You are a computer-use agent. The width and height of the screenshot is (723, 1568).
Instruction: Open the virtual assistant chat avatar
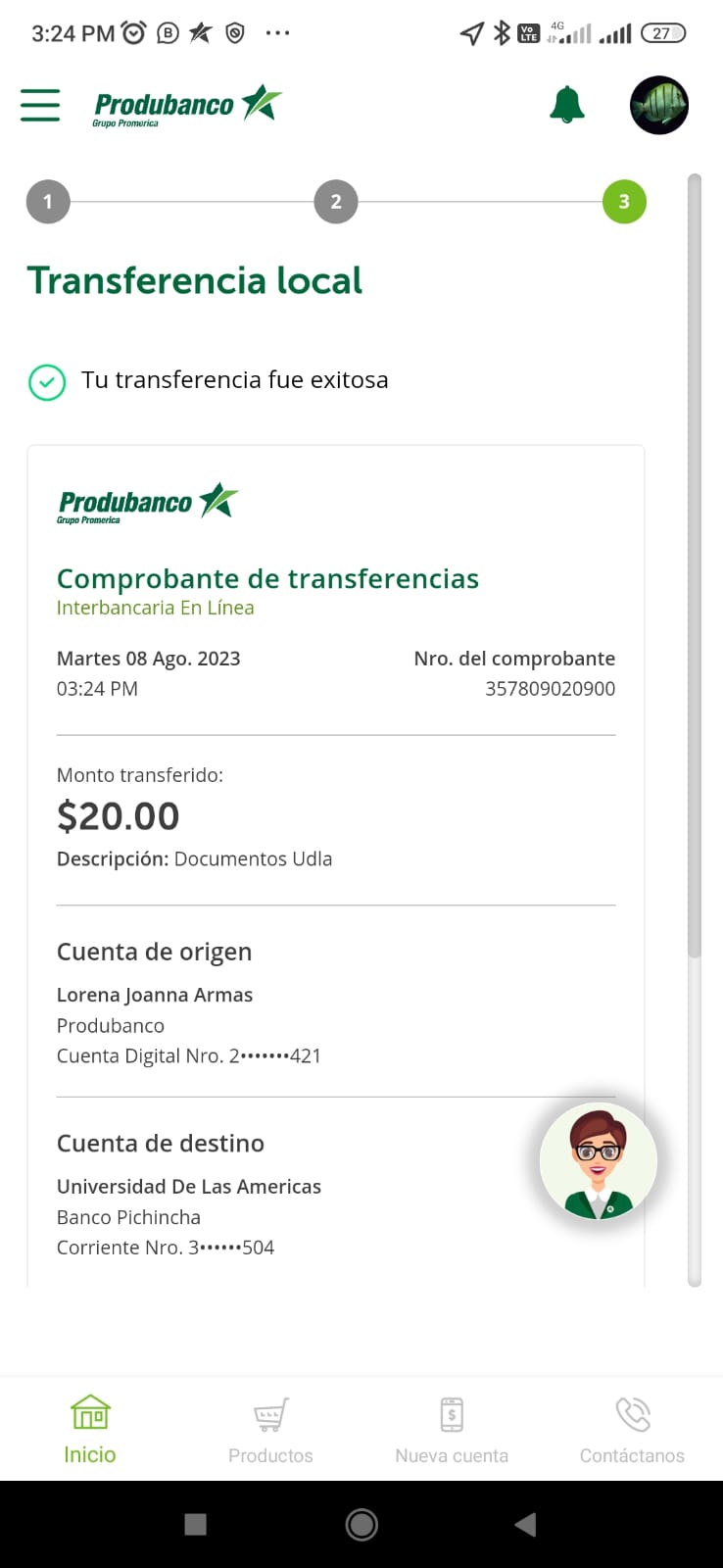(598, 1162)
